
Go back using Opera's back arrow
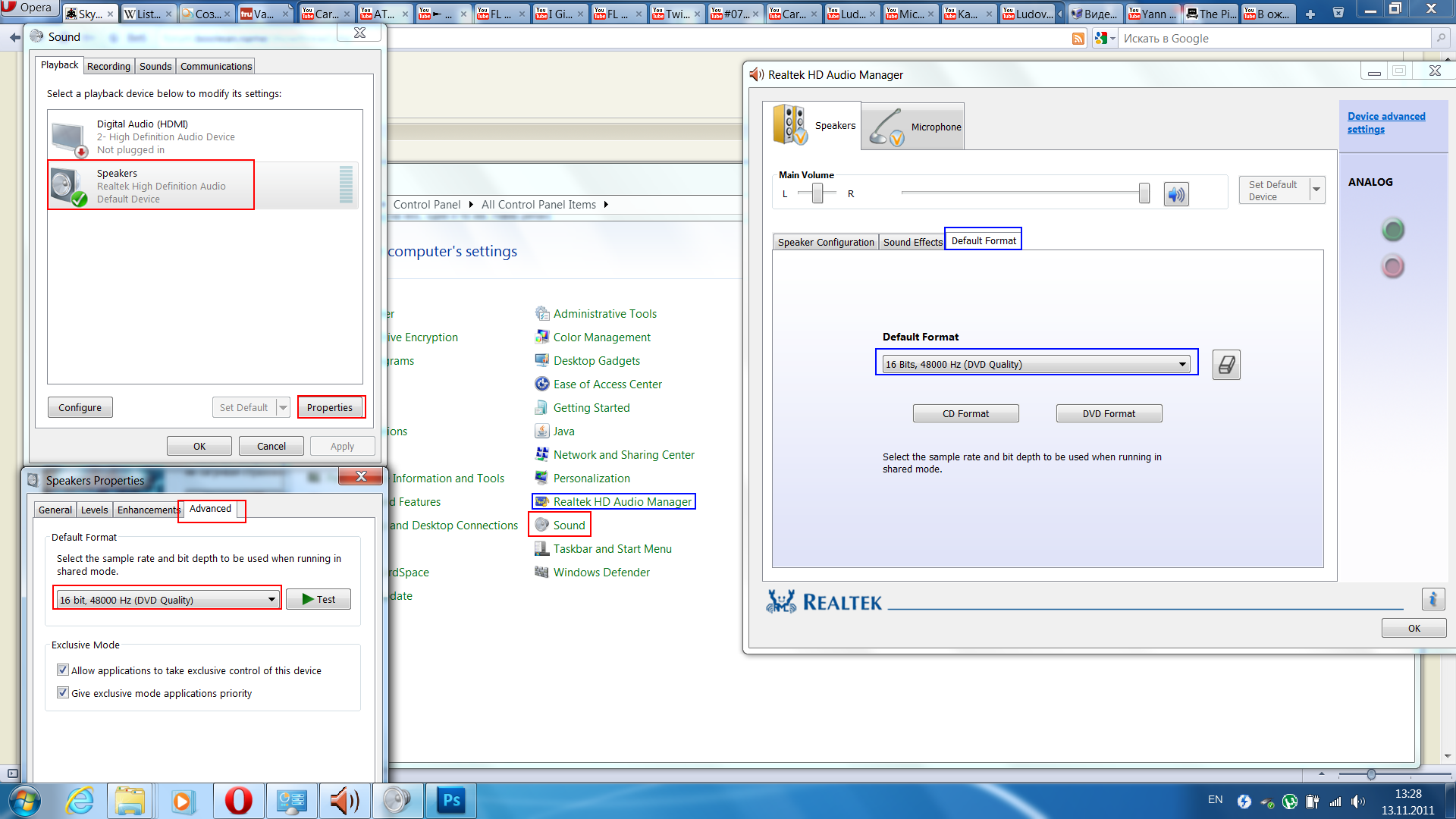pyautogui.click(x=14, y=37)
